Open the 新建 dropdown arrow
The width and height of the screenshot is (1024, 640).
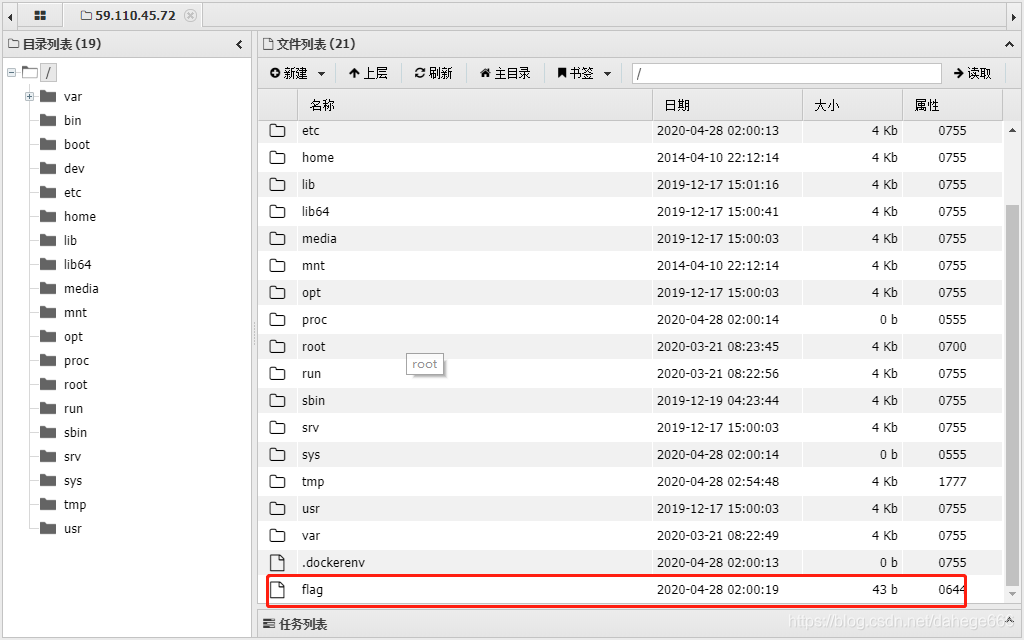320,72
